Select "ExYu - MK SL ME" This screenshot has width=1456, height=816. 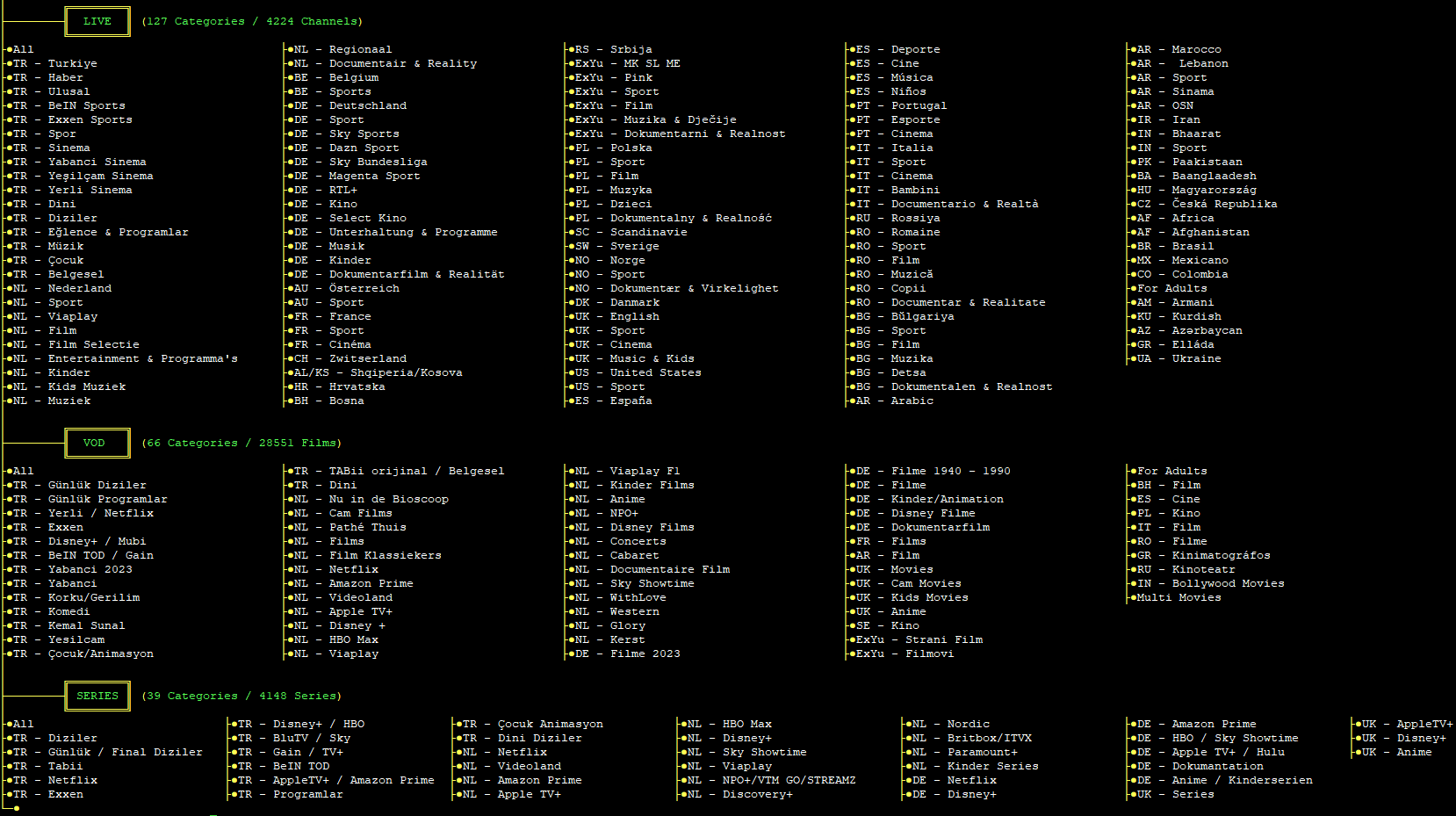(628, 63)
